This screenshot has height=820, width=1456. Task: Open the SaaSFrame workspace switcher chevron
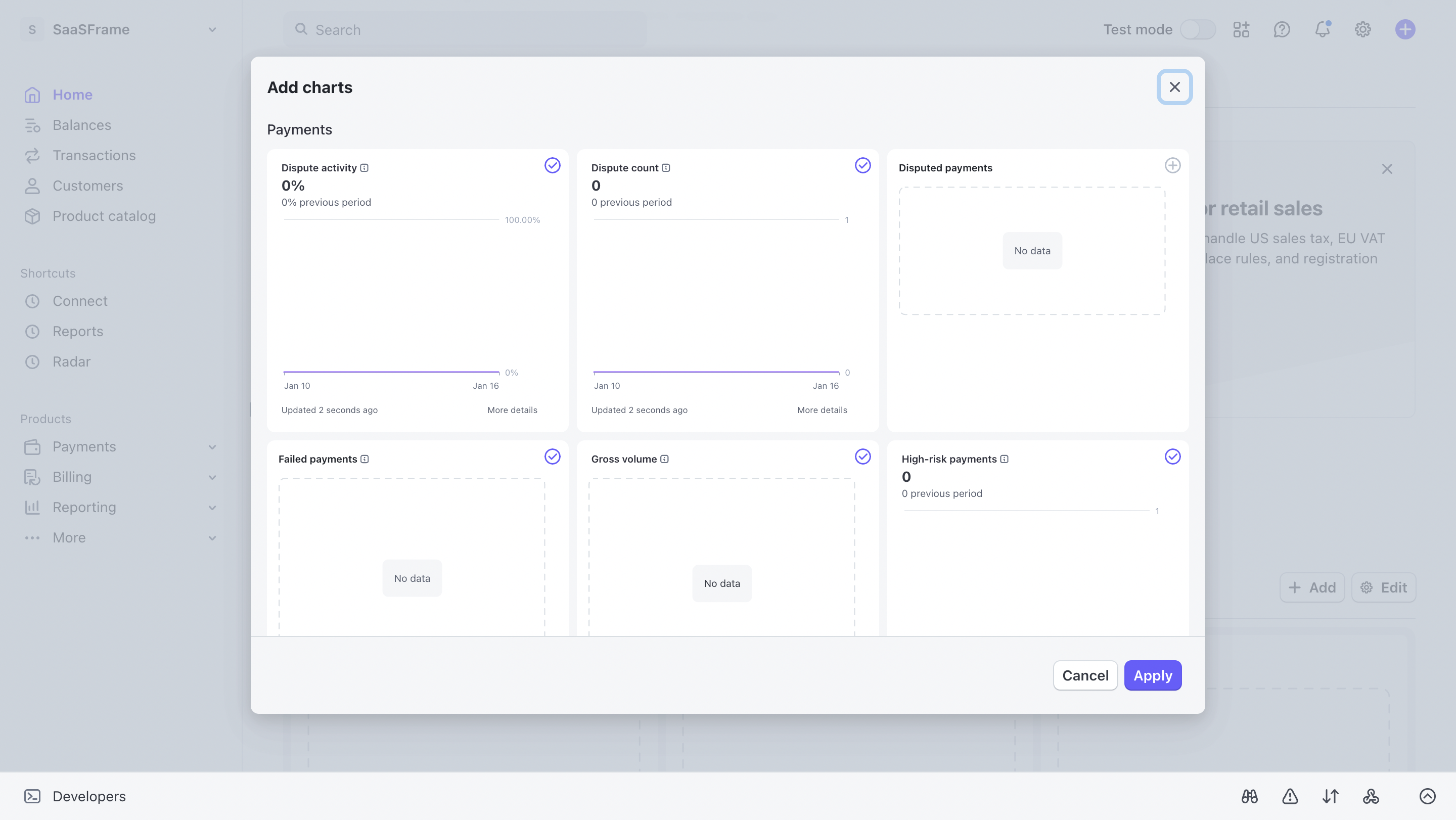(212, 29)
